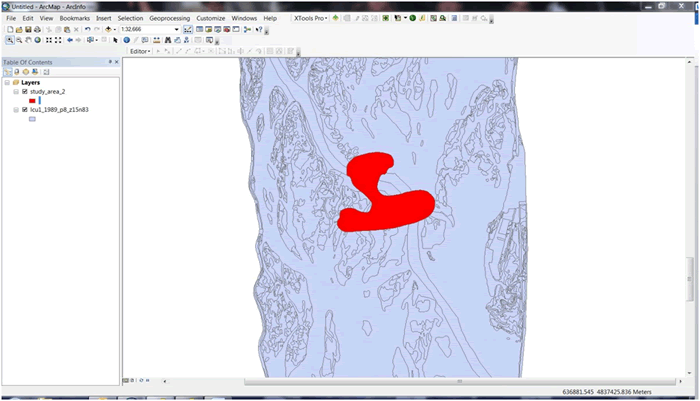Open the Help menu
The width and height of the screenshot is (700, 401).
[270, 18]
